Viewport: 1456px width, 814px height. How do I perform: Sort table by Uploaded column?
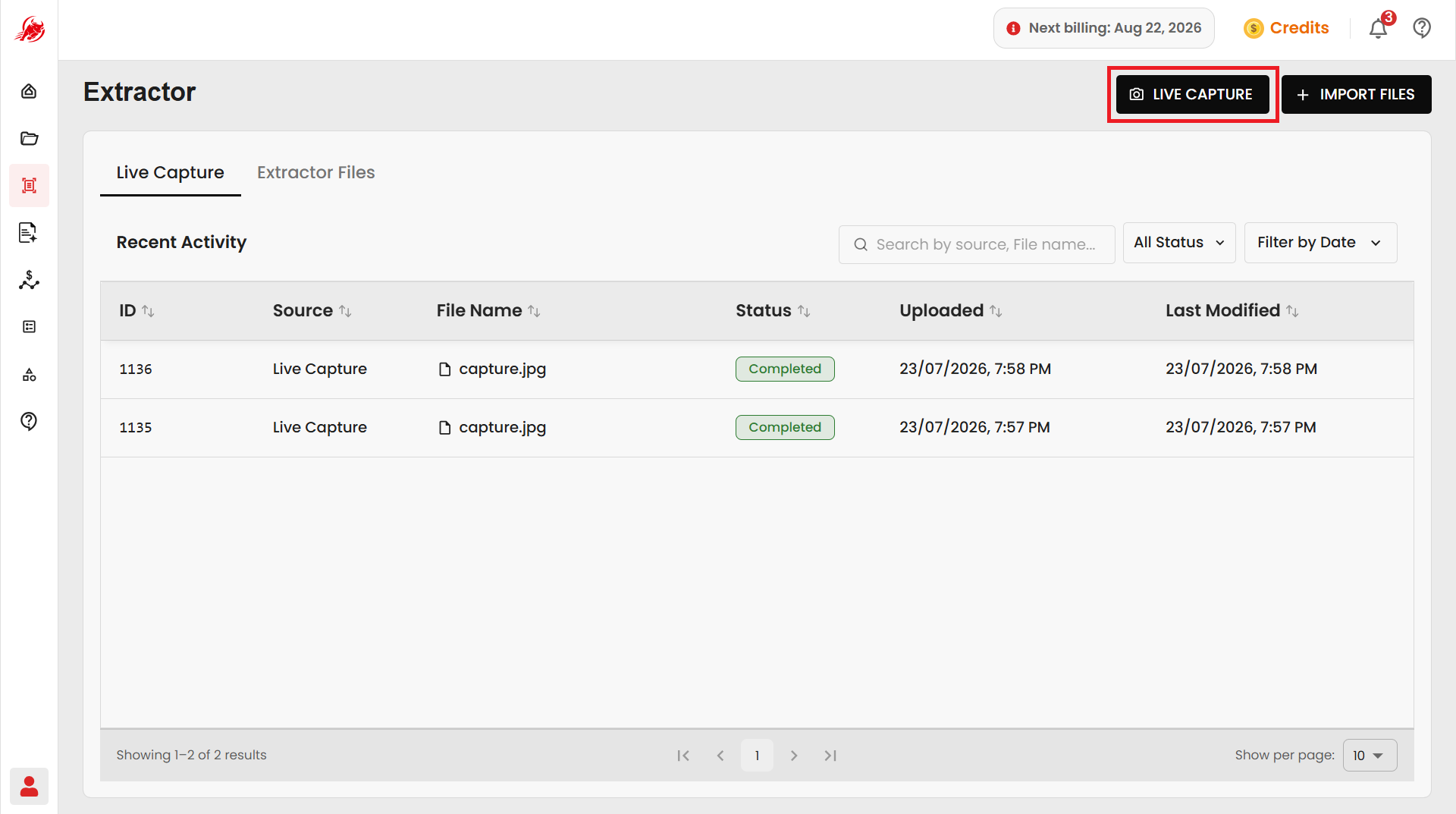point(996,311)
